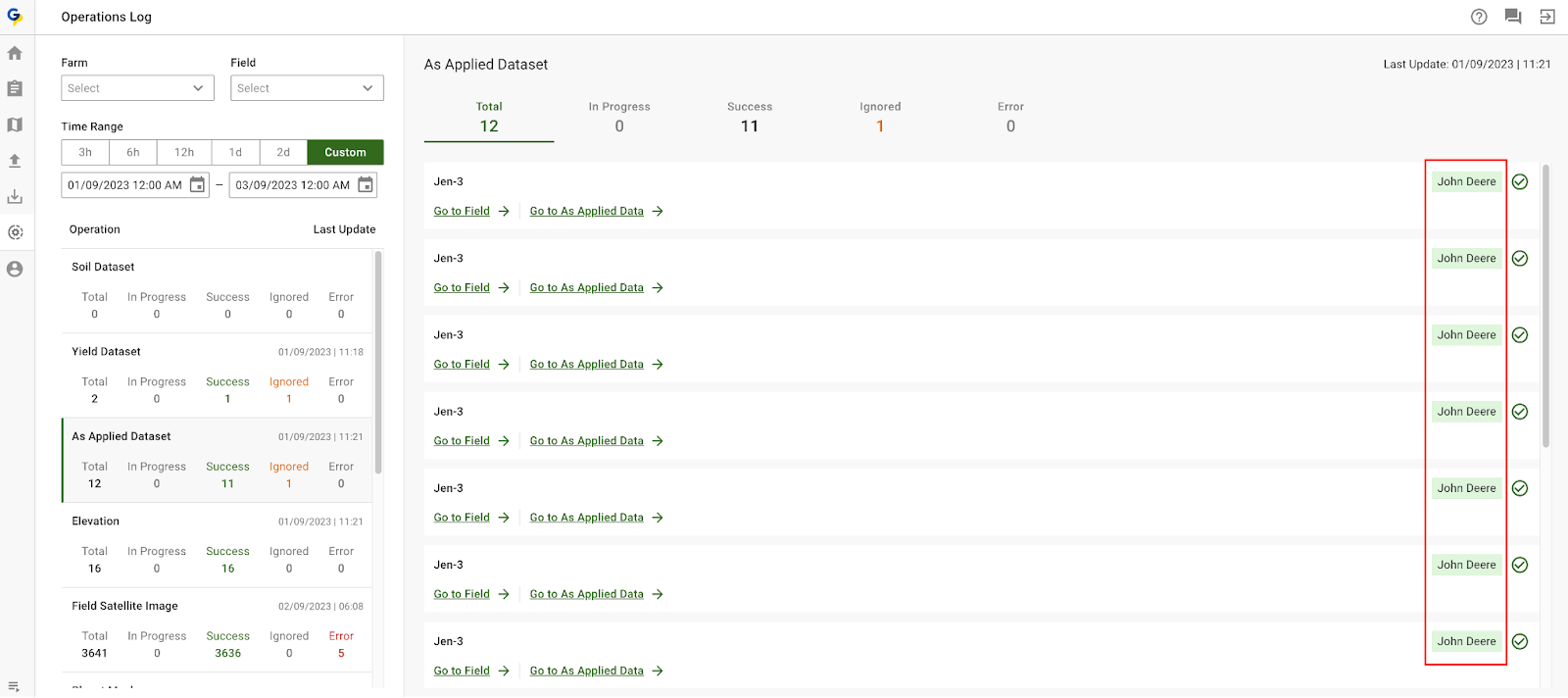Screen dimensions: 1568x698
Task: Select the Custom time range option
Action: 345,152
